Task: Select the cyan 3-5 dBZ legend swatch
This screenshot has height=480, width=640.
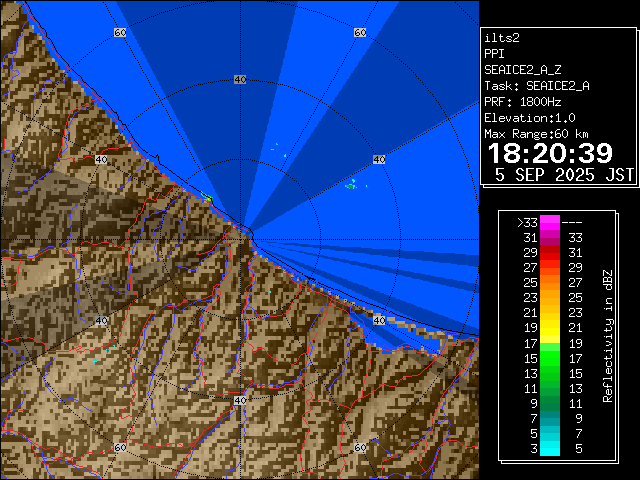Action: coord(550,448)
